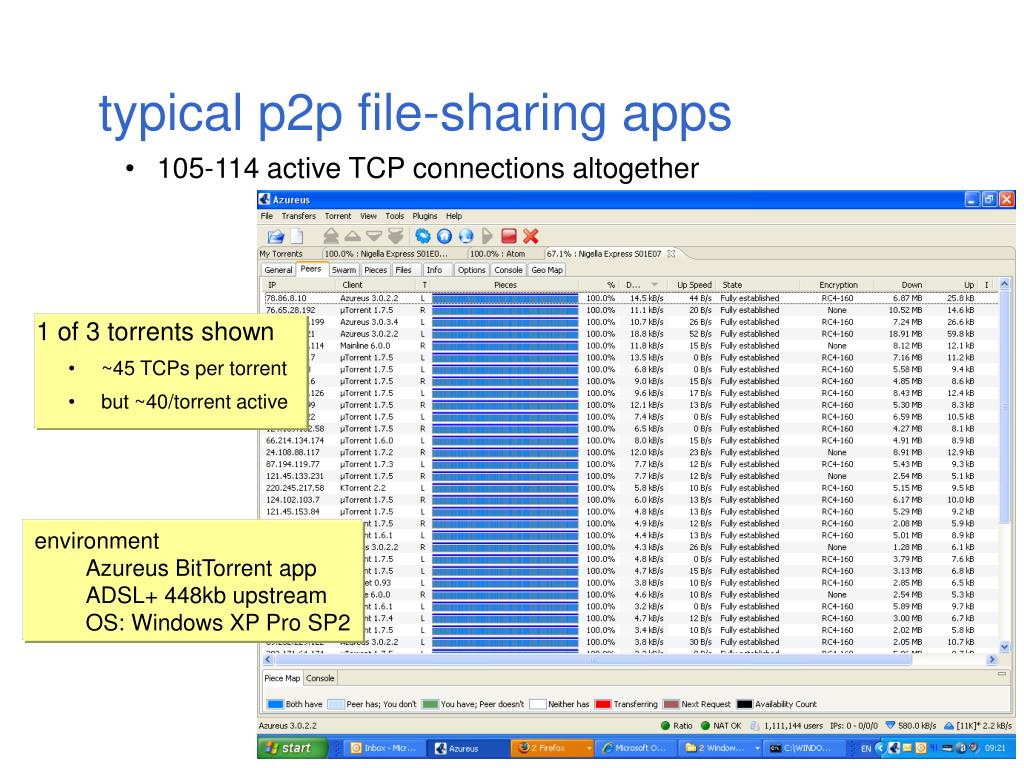Click the sort arrow on D... column

click(654, 285)
